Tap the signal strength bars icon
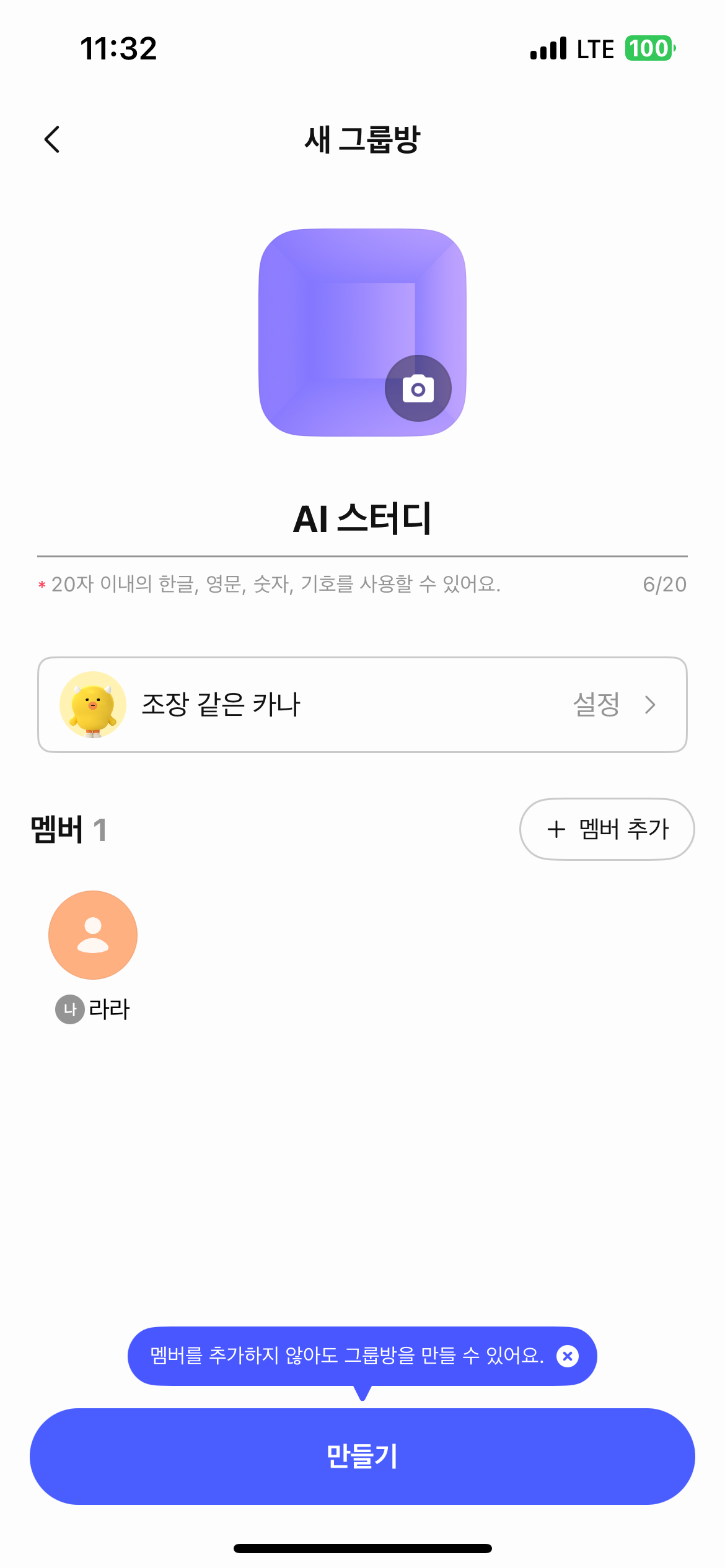The image size is (725, 1568). pyautogui.click(x=548, y=49)
